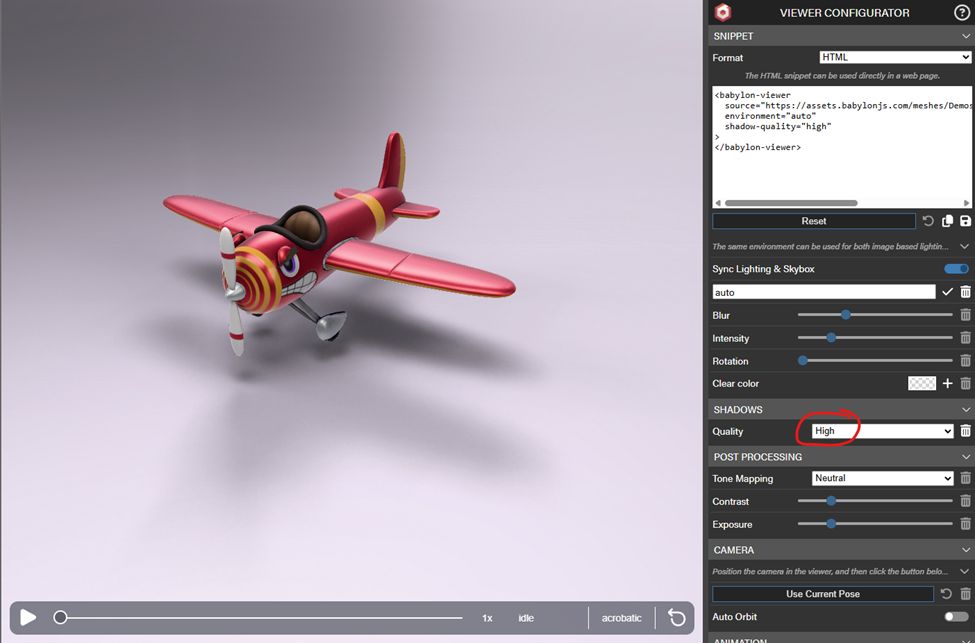The image size is (975, 643).
Task: Reset Blur with its trash icon
Action: (x=965, y=315)
